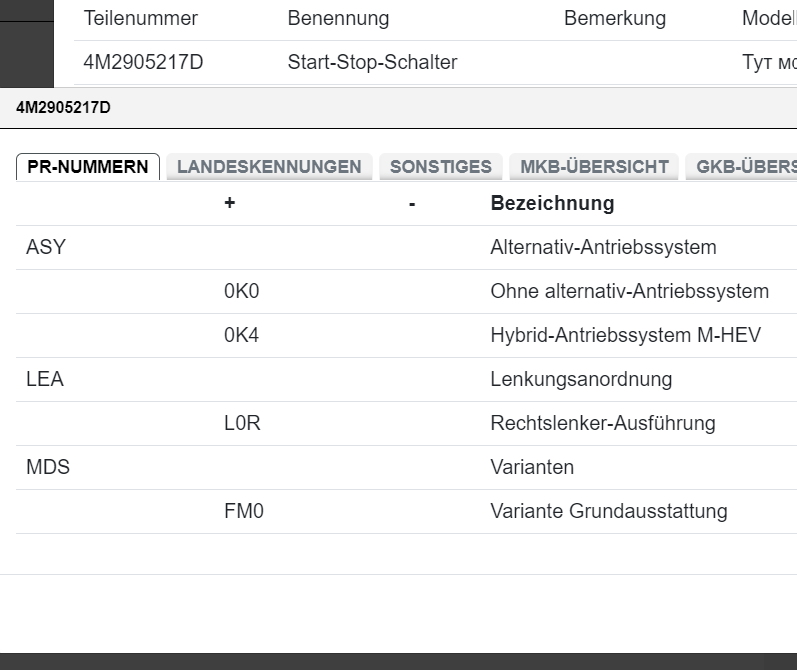Open the MKB-ÜBERSICHT tab
This screenshot has height=670, width=797.
coord(594,167)
